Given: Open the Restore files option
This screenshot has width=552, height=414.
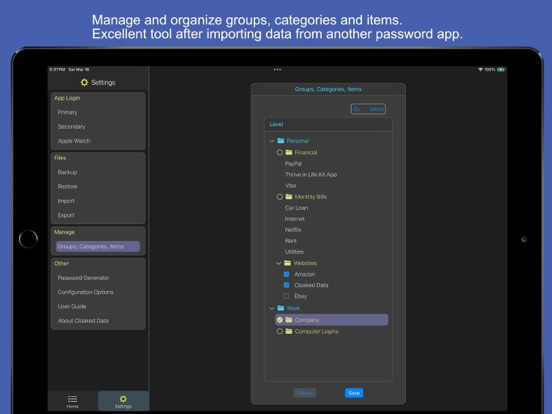Looking at the screenshot, I should pyautogui.click(x=67, y=186).
